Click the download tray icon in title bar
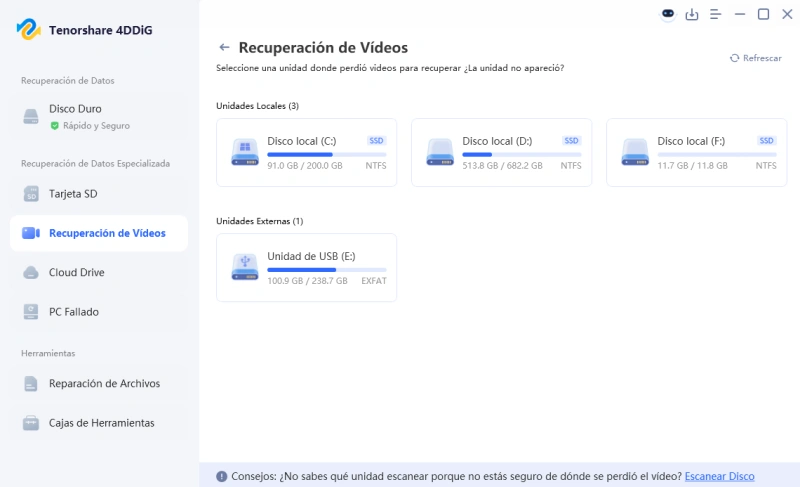The image size is (800, 487). coord(692,14)
